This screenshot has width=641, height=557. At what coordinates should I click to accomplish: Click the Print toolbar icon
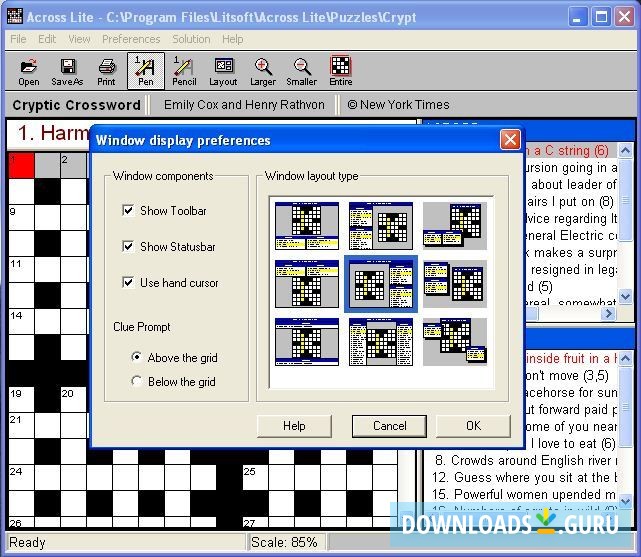[x=106, y=71]
